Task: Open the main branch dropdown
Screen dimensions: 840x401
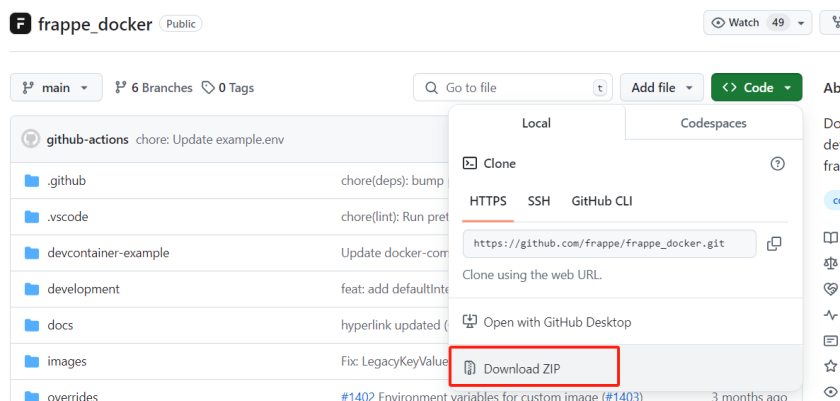Action: [x=56, y=88]
